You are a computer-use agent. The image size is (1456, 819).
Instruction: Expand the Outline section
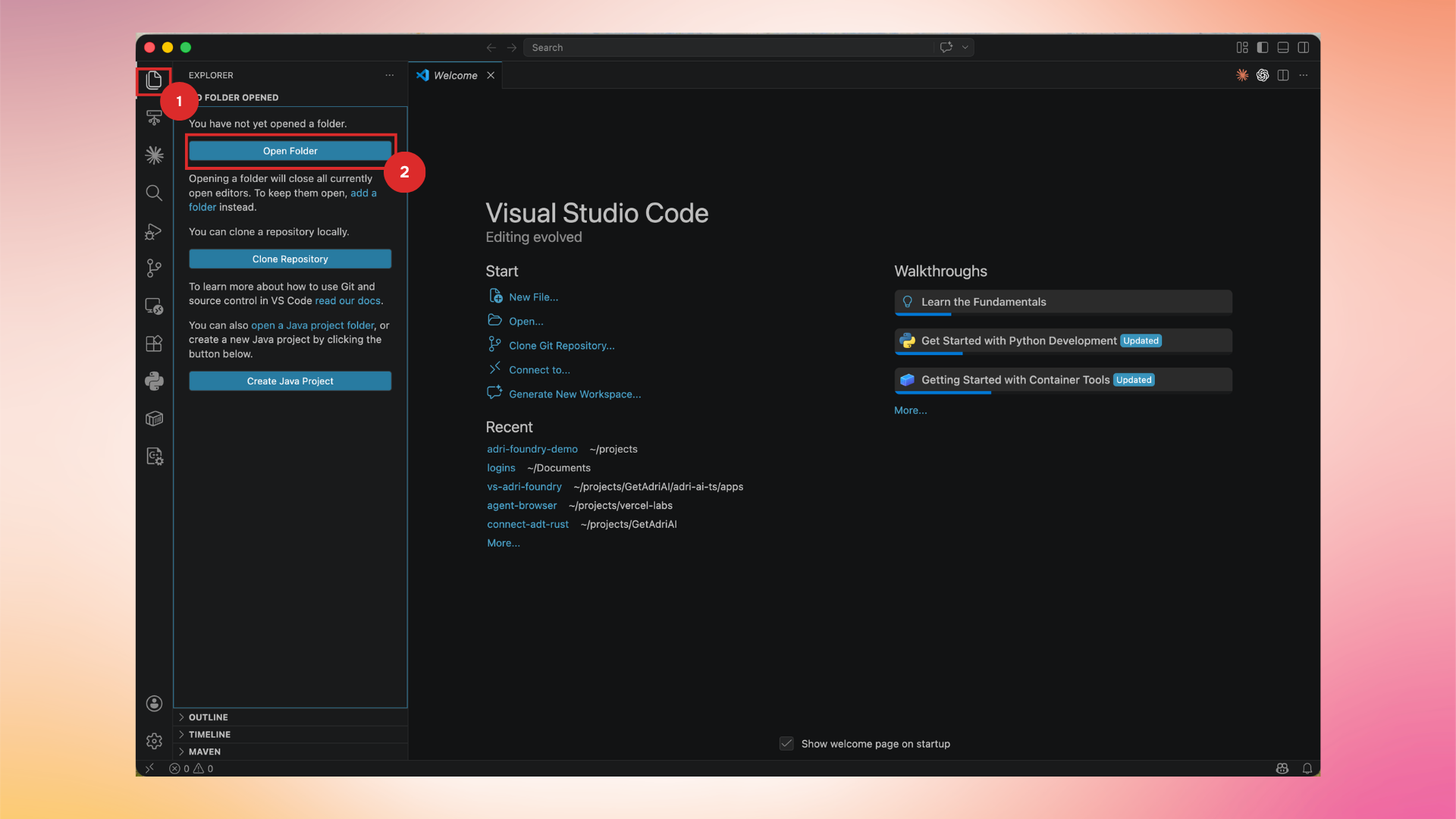click(208, 717)
